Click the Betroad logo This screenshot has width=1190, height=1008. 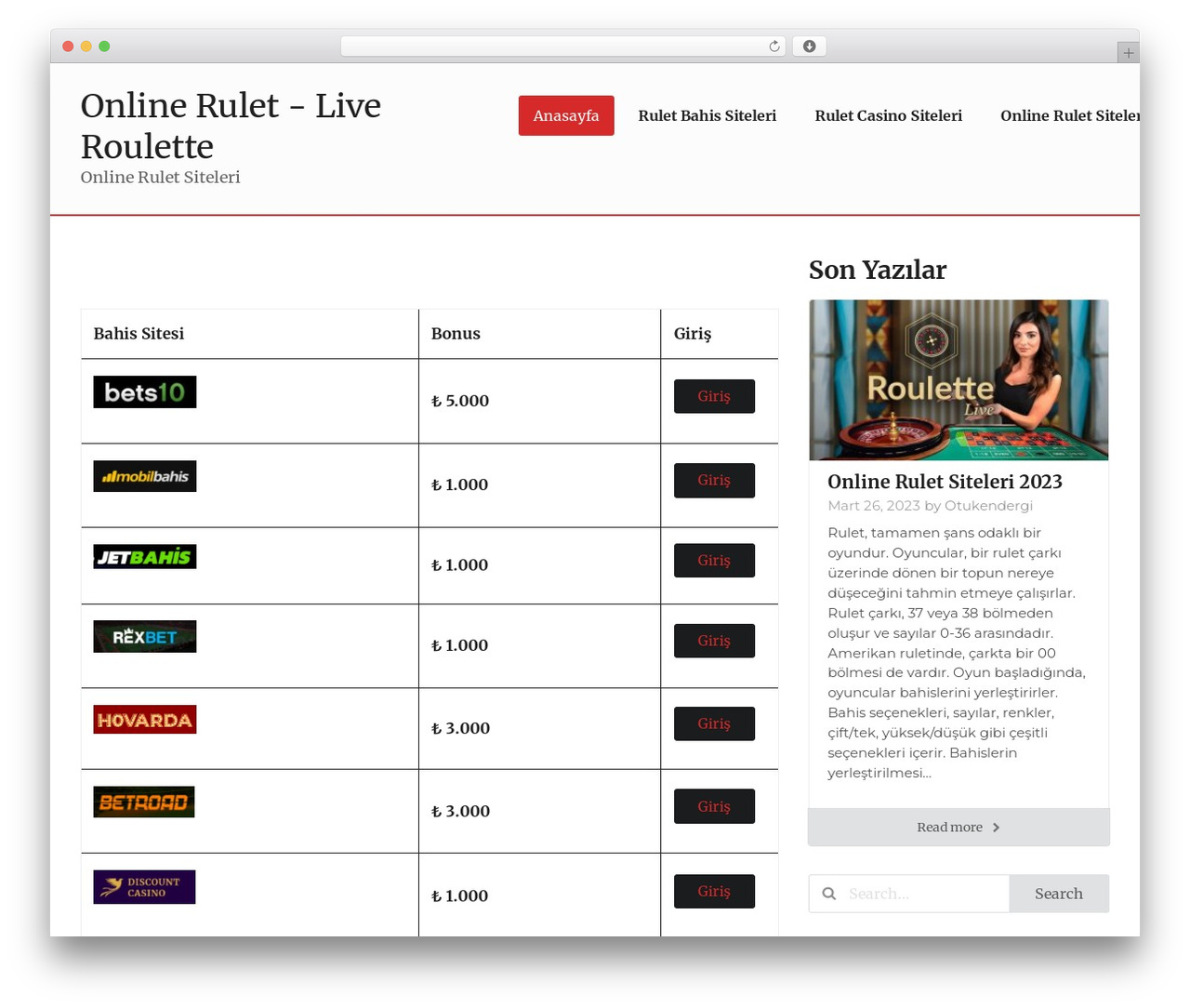pyautogui.click(x=143, y=802)
